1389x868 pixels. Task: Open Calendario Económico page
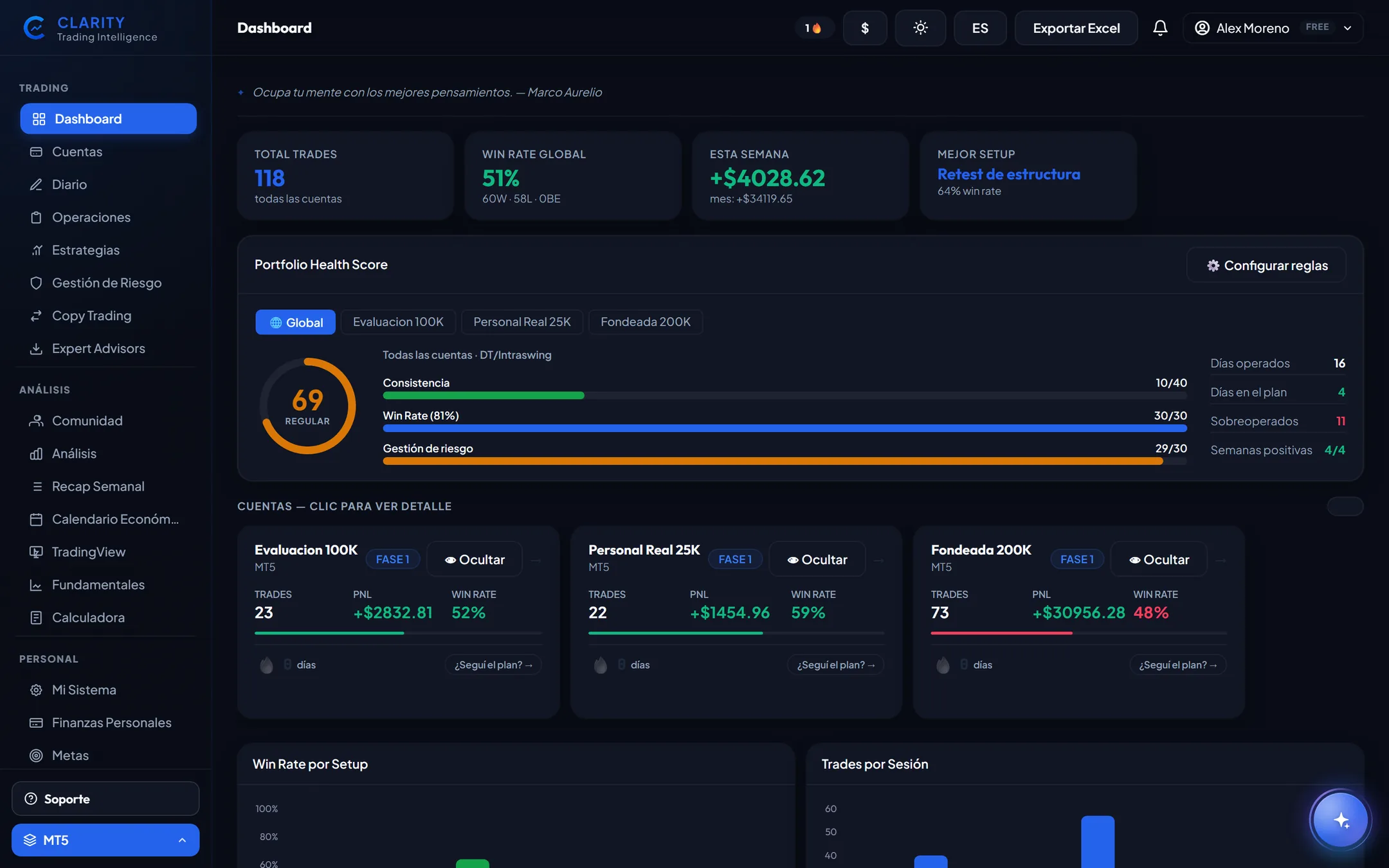[x=108, y=519]
